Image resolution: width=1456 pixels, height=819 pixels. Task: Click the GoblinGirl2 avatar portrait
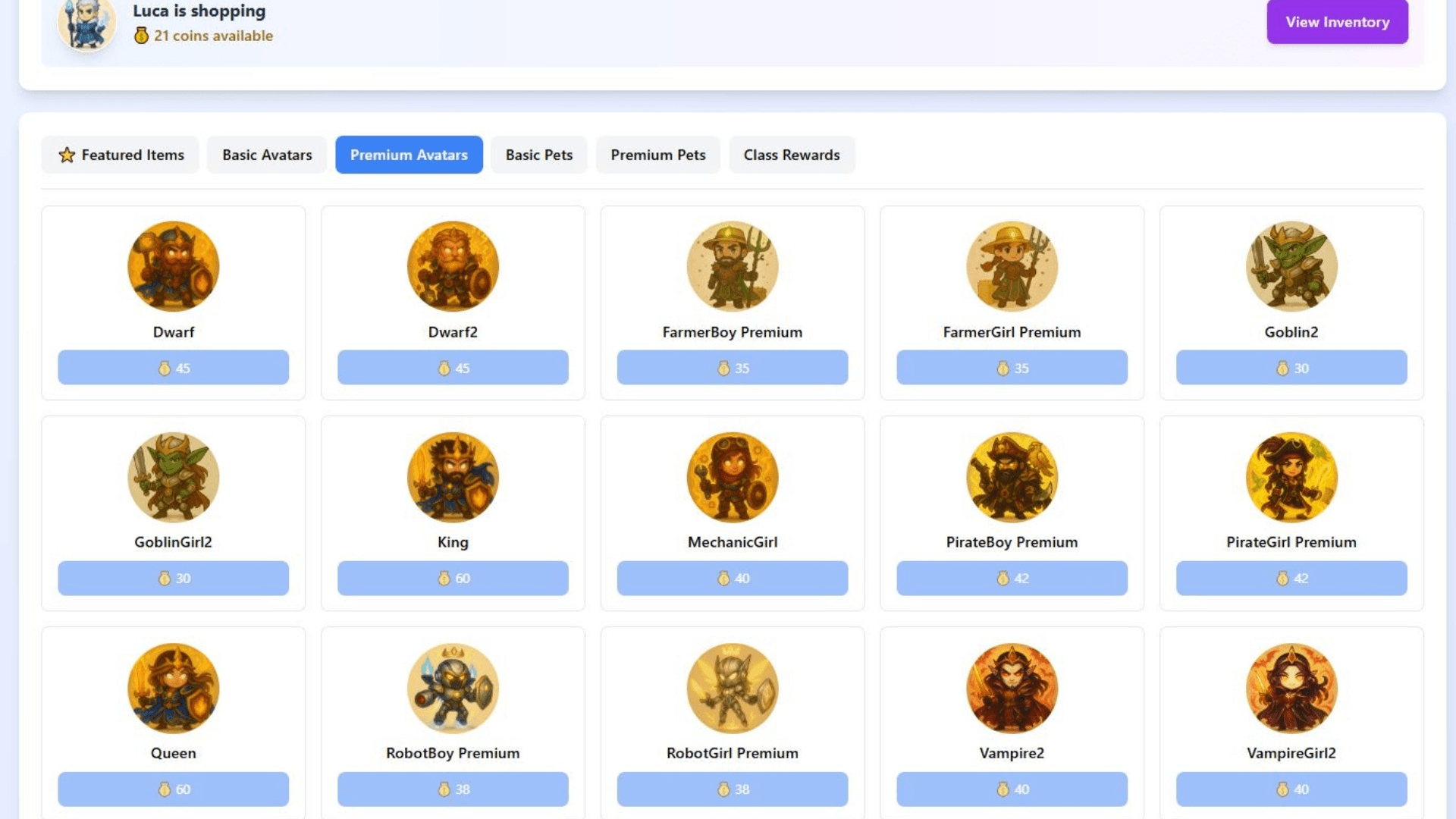tap(173, 477)
